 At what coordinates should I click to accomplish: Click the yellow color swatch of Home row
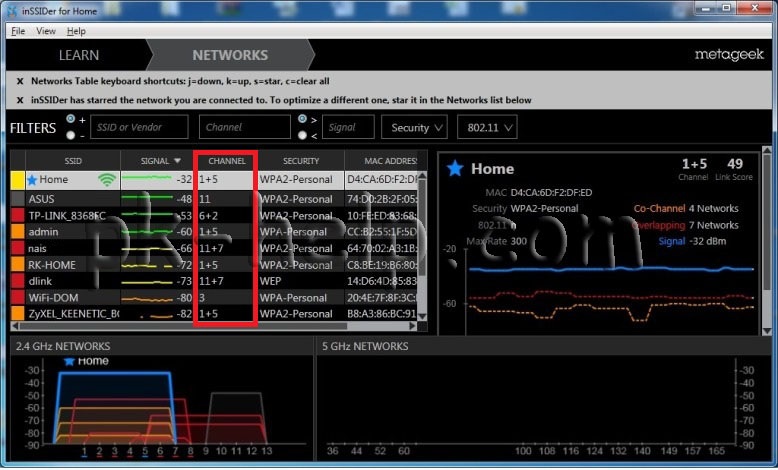point(18,180)
